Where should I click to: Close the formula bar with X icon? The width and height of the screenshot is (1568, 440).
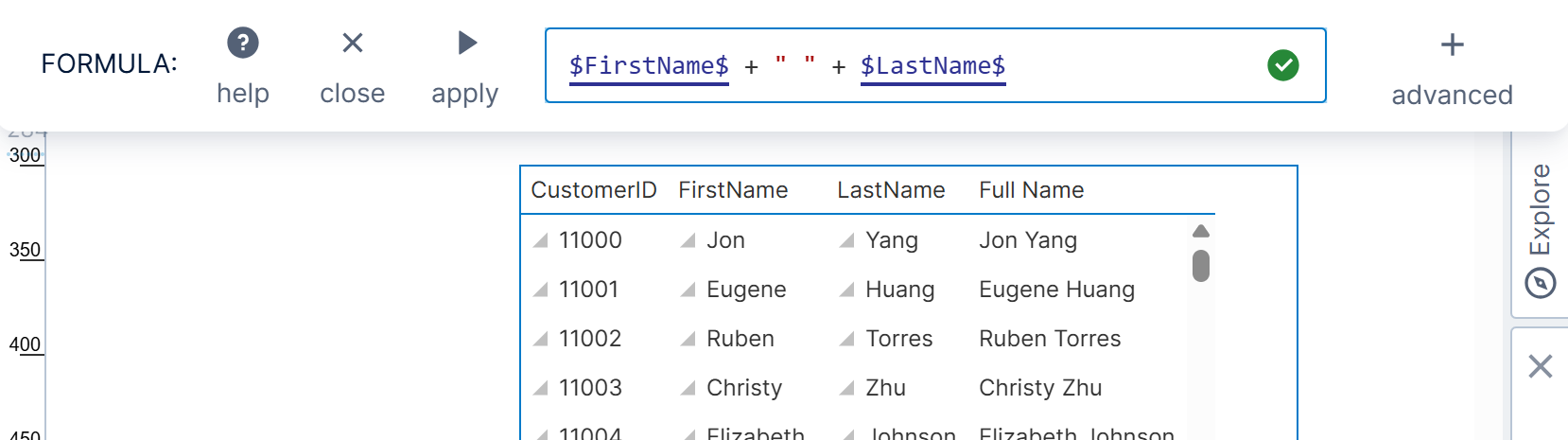352,44
